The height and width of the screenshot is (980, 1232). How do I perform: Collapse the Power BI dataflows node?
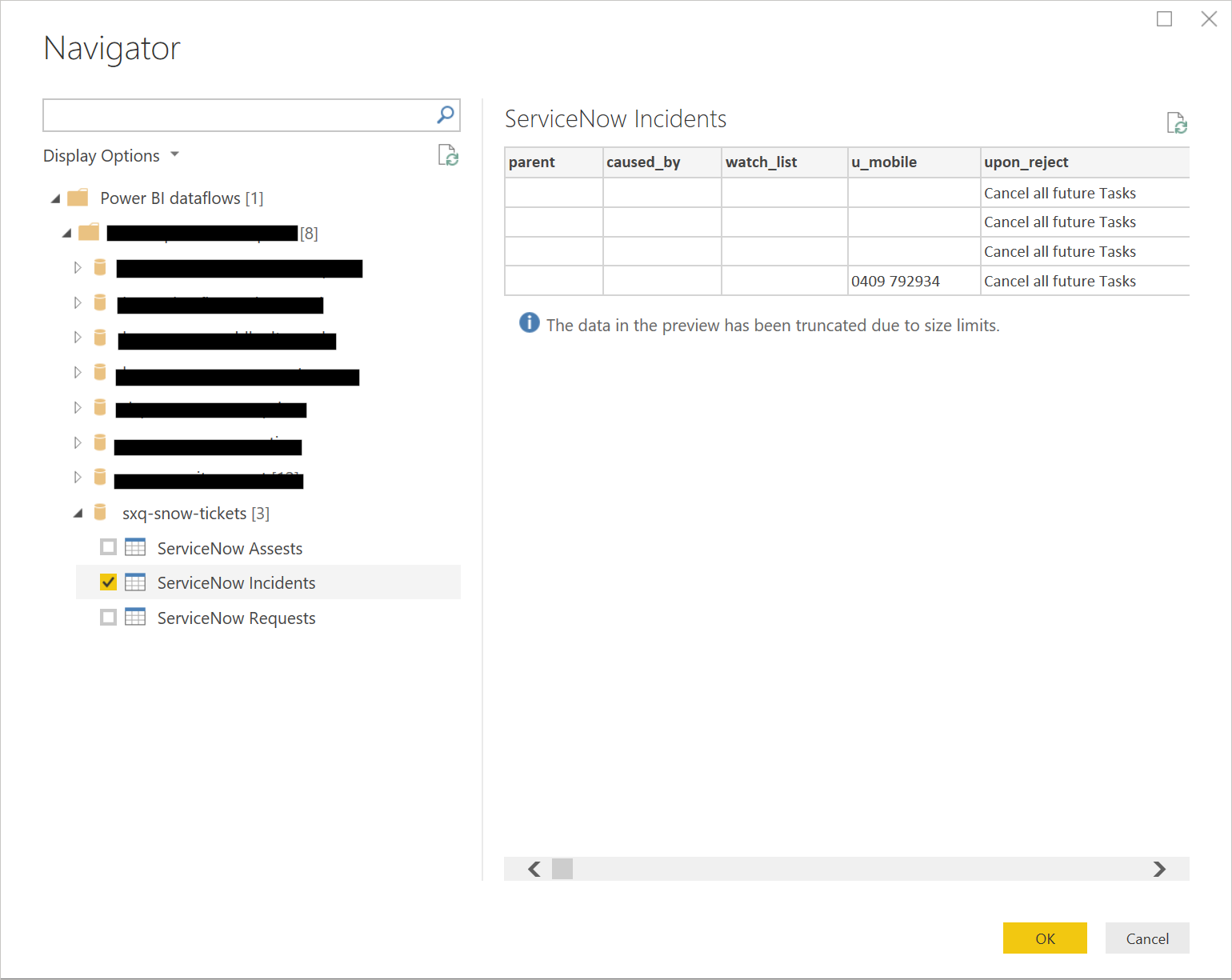(55, 198)
